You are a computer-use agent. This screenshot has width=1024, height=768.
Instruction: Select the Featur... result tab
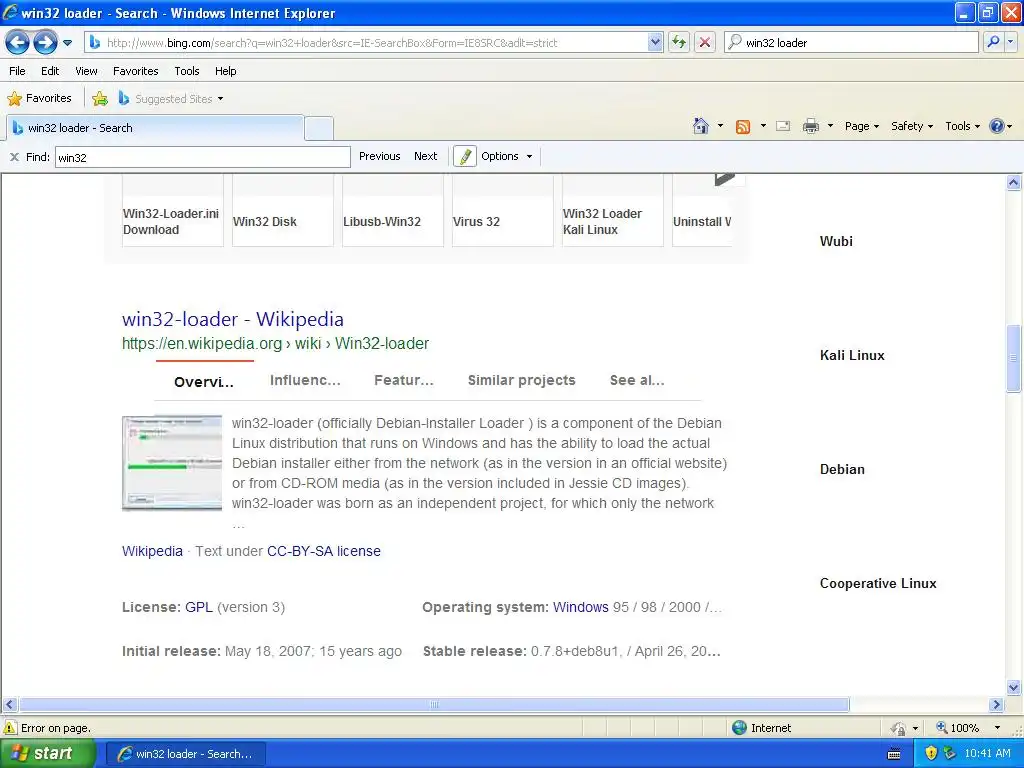404,380
